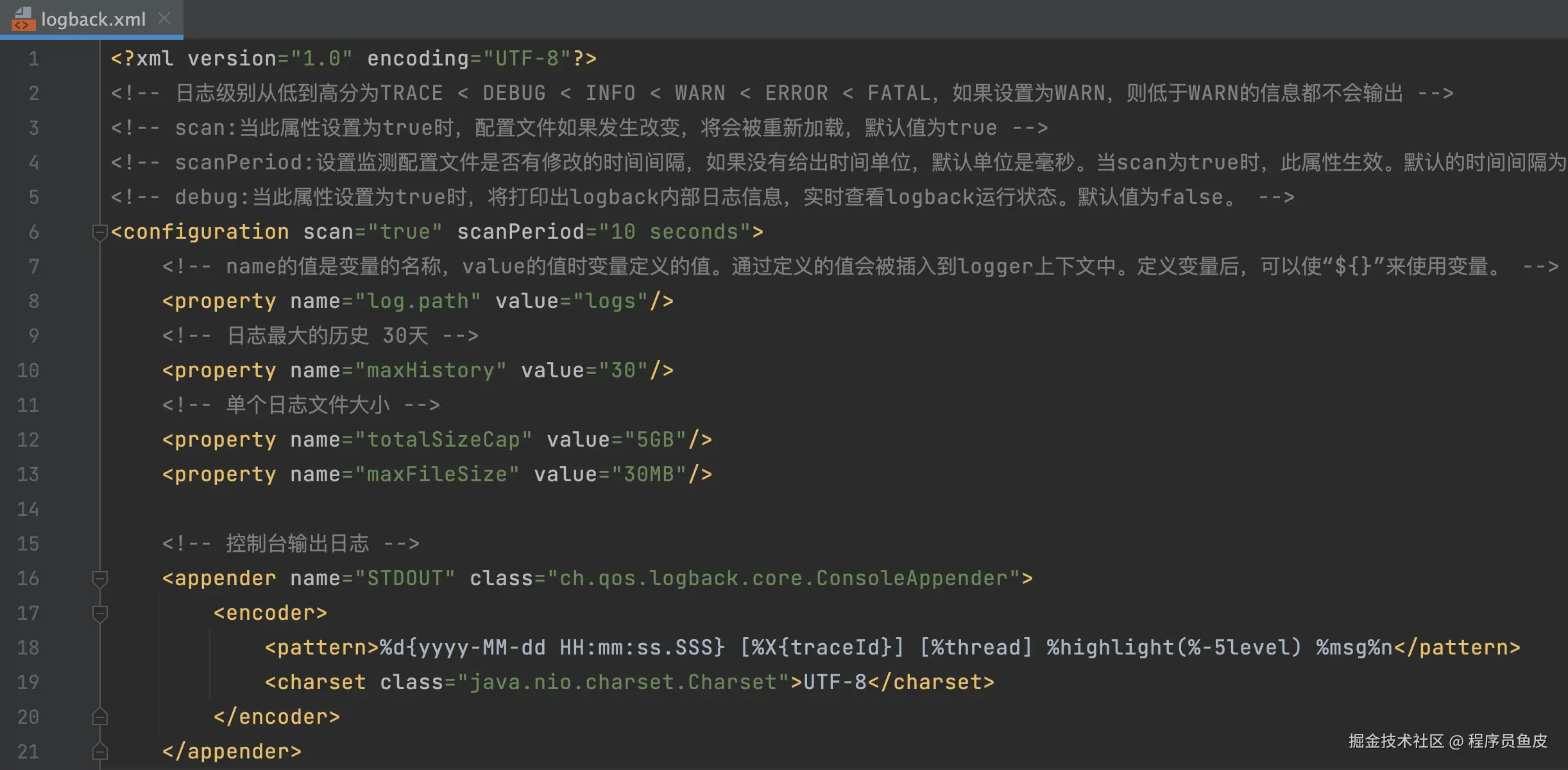
Task: Click the ConsoleAppender class name string
Action: click(x=789, y=579)
